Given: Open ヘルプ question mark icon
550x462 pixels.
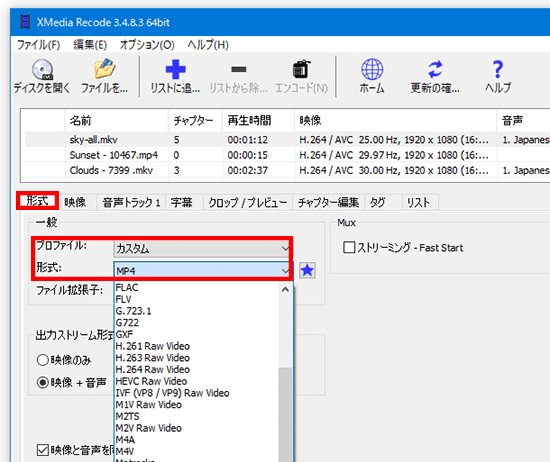Looking at the screenshot, I should [x=498, y=76].
